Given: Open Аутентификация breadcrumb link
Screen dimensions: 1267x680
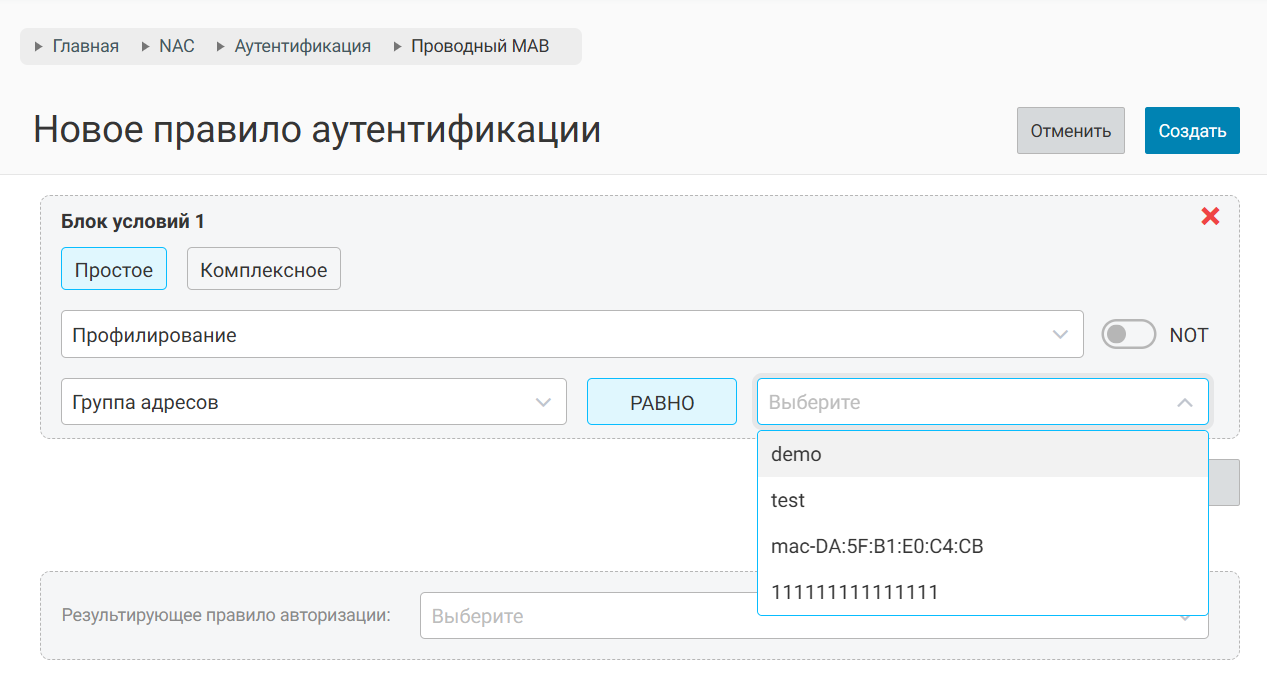Looking at the screenshot, I should click(x=302, y=46).
